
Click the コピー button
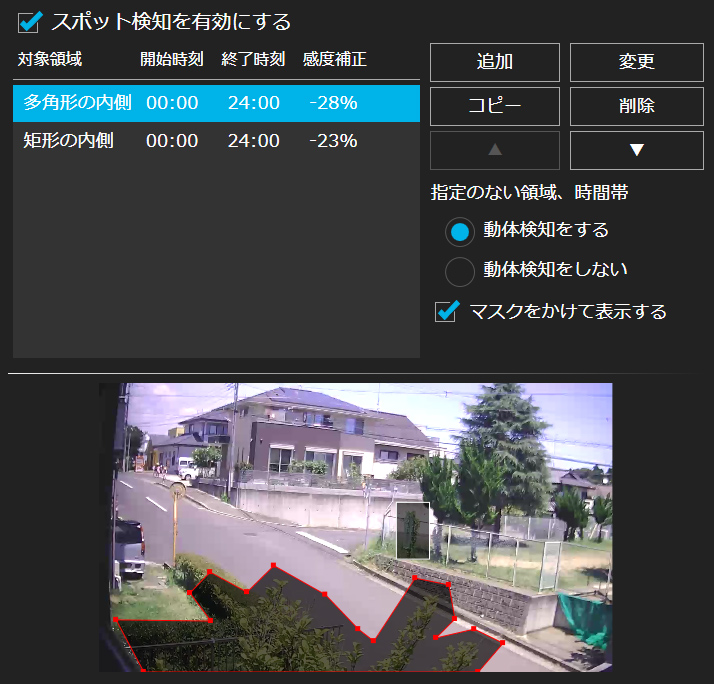click(494, 106)
